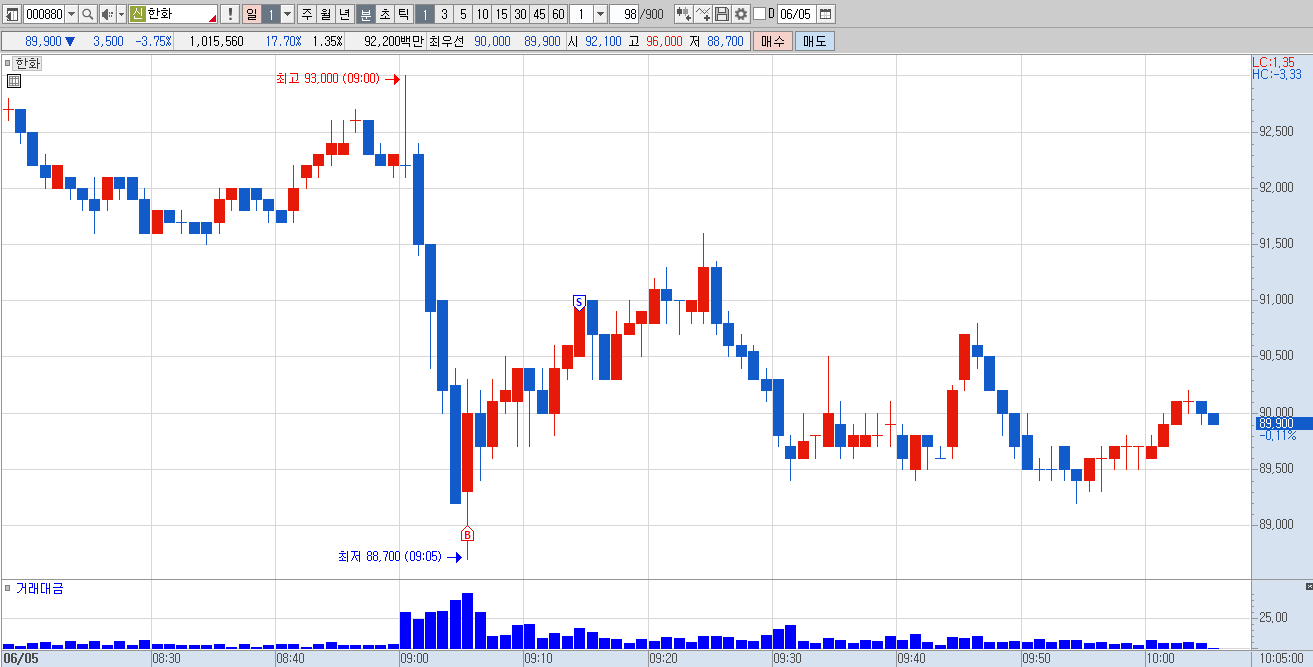Screen dimensions: 1313x667
Task: Open the dropdown arrow beside the speaker icon
Action: click(122, 14)
